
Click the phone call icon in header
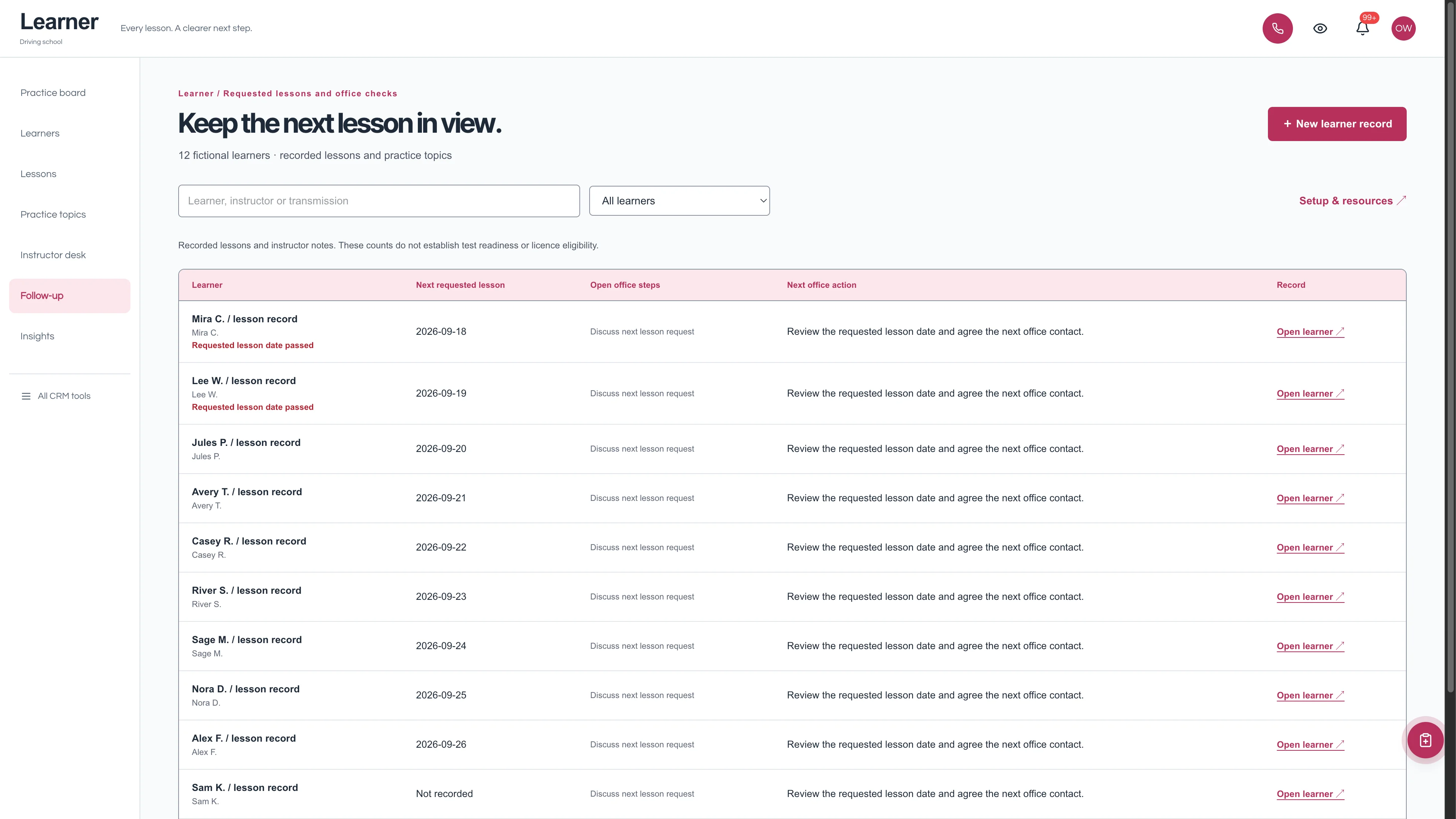point(1277,28)
